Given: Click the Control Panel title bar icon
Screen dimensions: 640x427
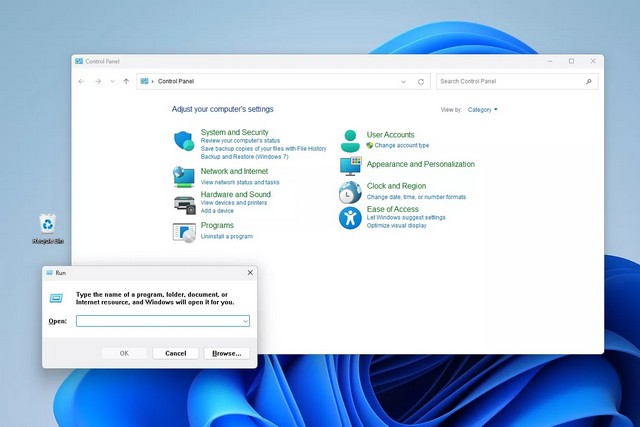Looking at the screenshot, I should [79, 61].
